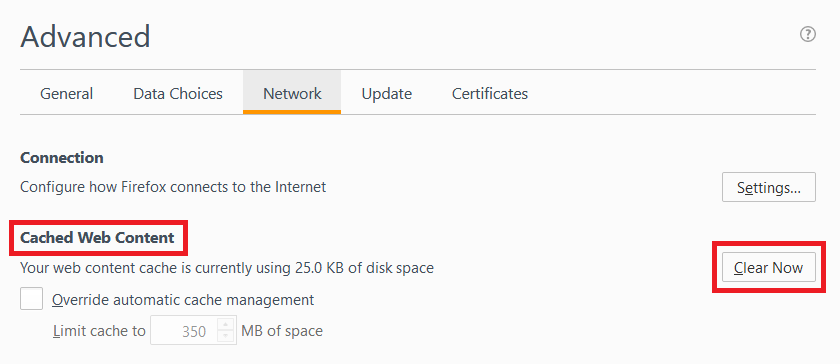This screenshot has height=364, width=840.
Task: Enable Override automatic cache management checkbox
Action: tap(32, 299)
